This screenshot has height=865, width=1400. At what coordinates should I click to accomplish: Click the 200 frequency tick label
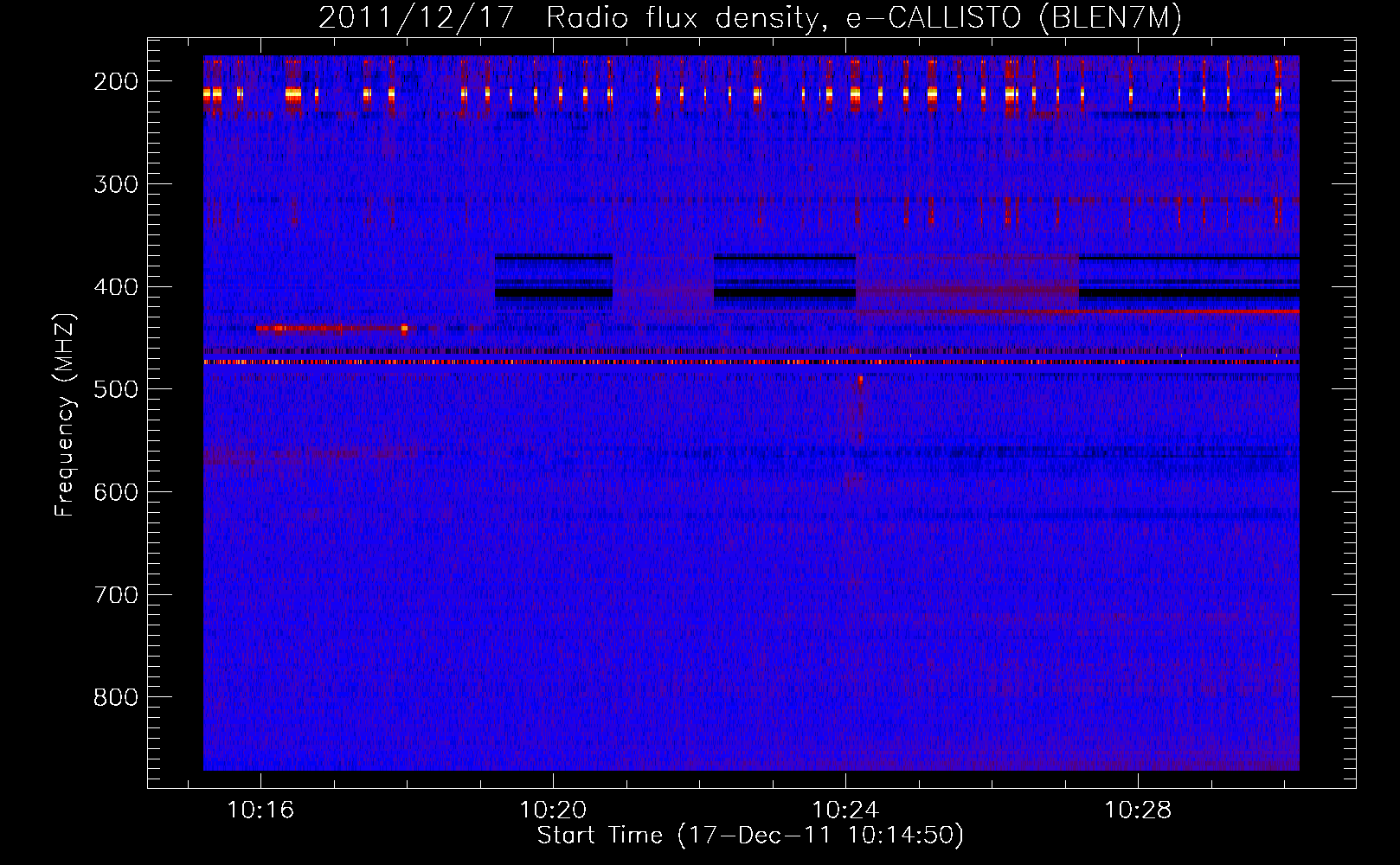(x=115, y=81)
